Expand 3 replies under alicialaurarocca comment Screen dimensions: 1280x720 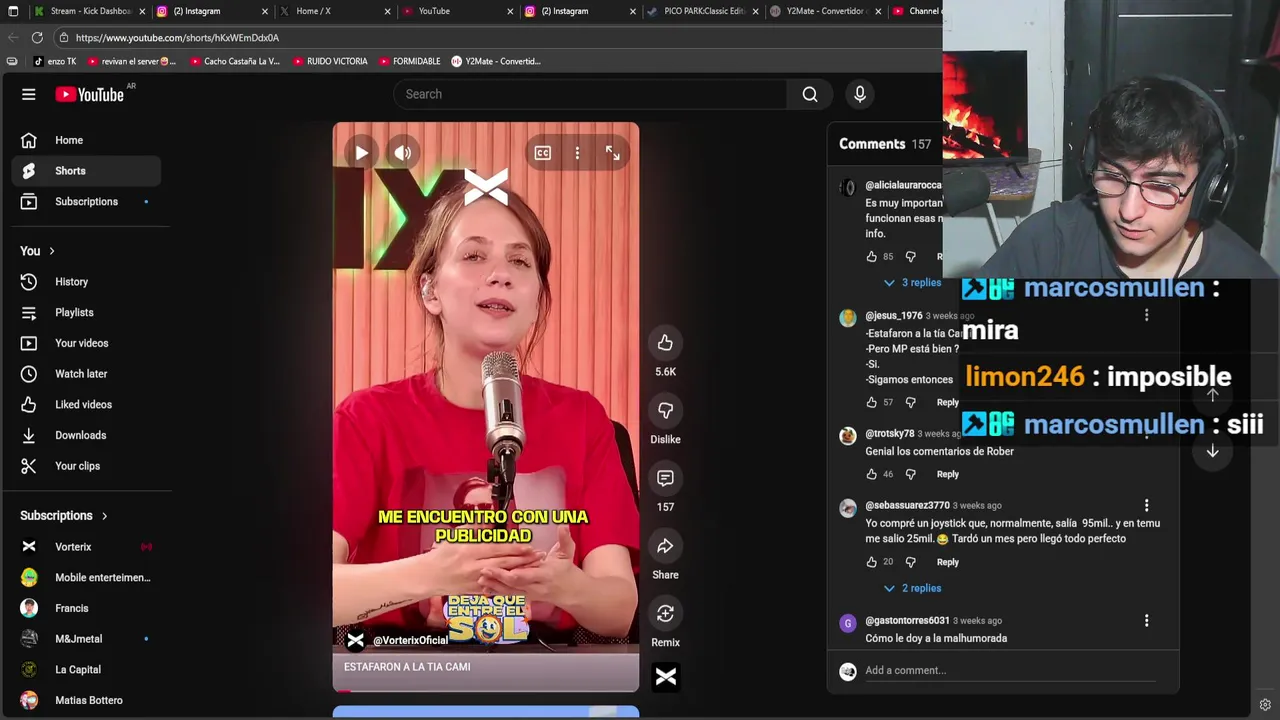912,283
